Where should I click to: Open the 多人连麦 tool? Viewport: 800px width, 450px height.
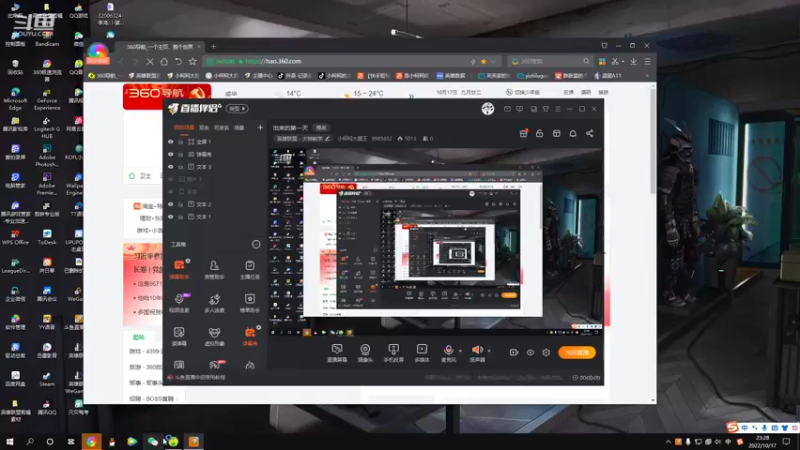[x=214, y=303]
